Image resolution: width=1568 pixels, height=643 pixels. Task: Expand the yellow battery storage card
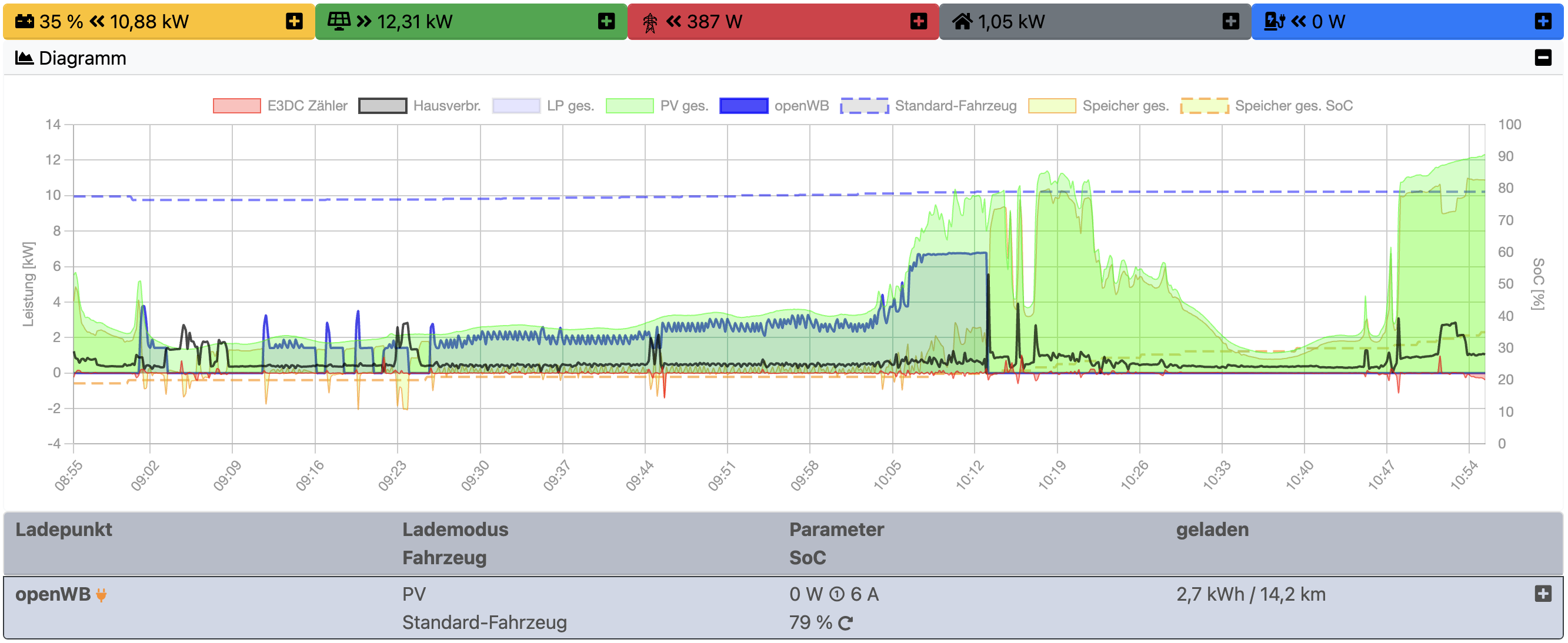pos(294,21)
